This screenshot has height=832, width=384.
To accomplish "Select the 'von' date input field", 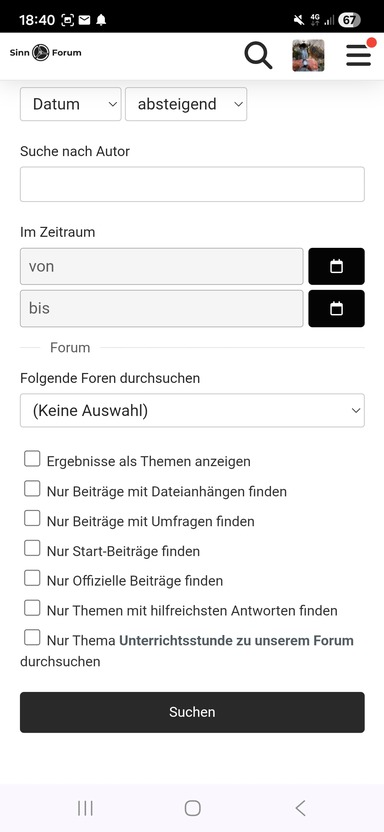I will click(x=162, y=266).
